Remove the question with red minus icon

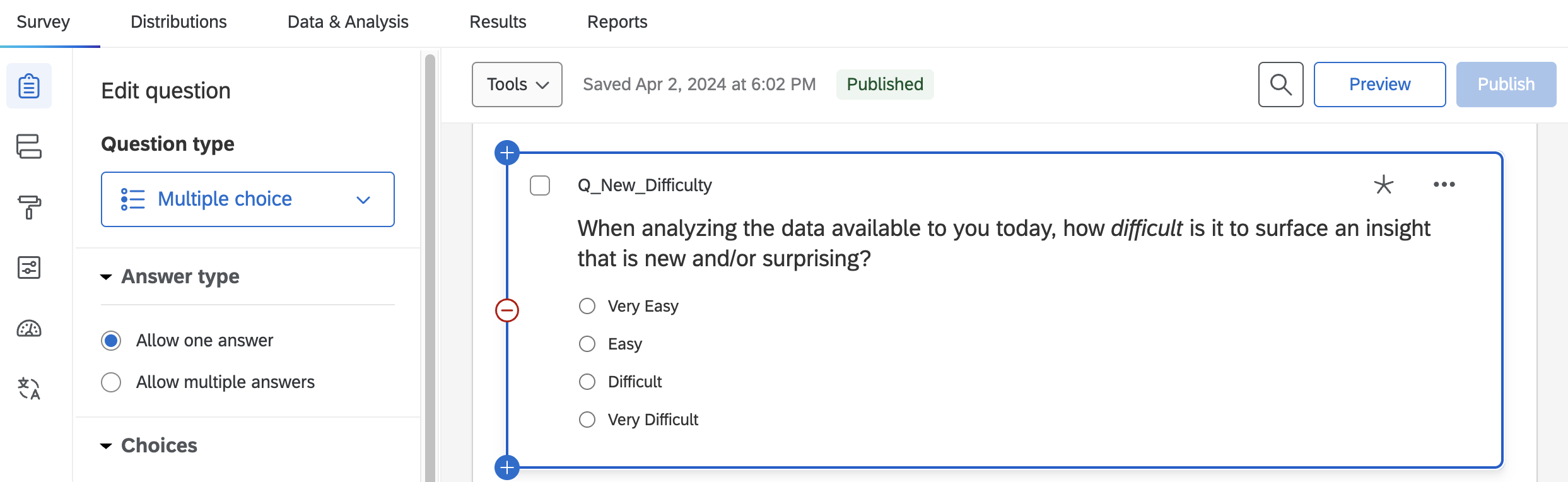pyautogui.click(x=507, y=310)
